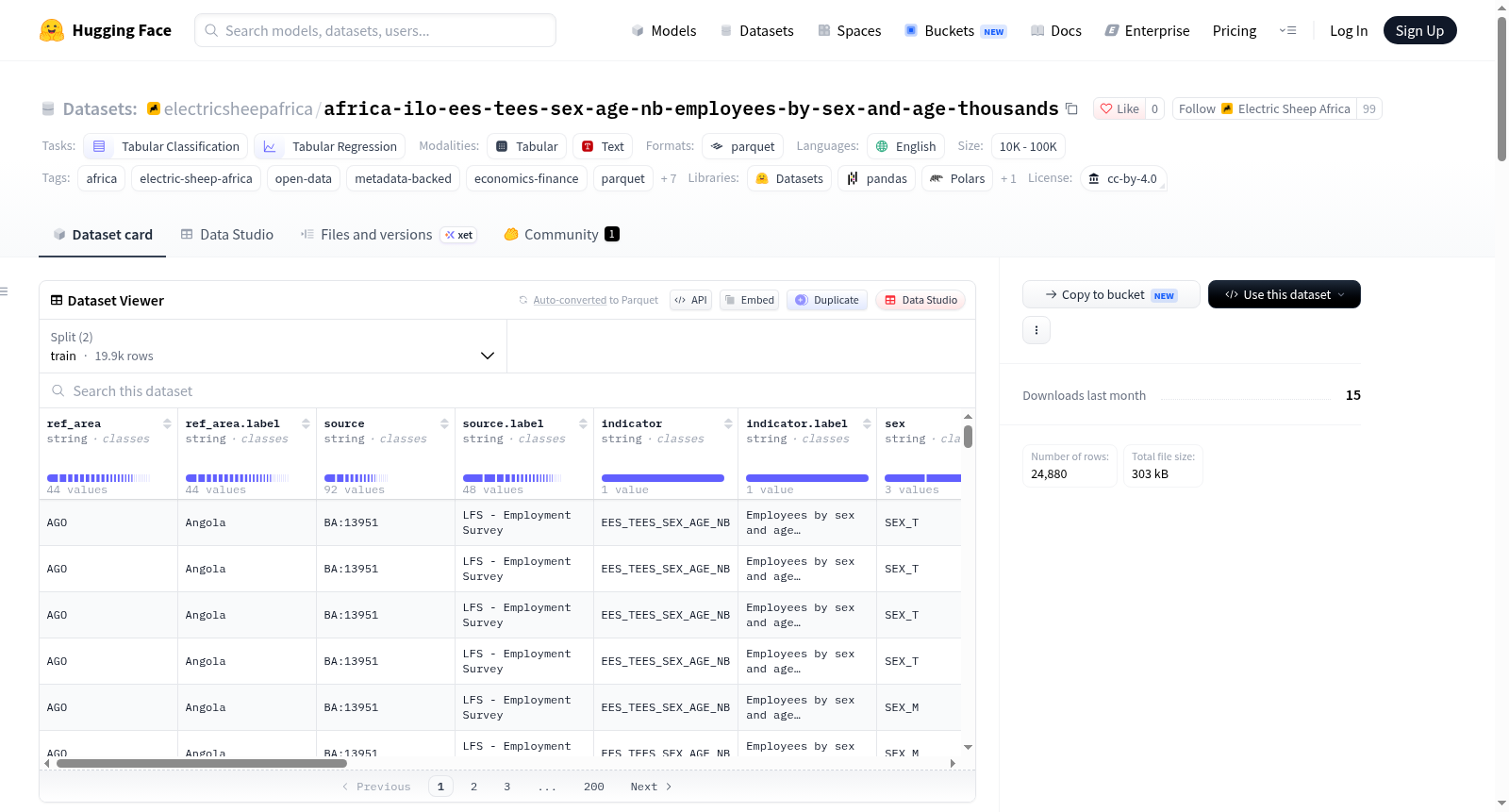The image size is (1509, 812).
Task: Click the table horizontal scrollbar
Action: point(202,763)
